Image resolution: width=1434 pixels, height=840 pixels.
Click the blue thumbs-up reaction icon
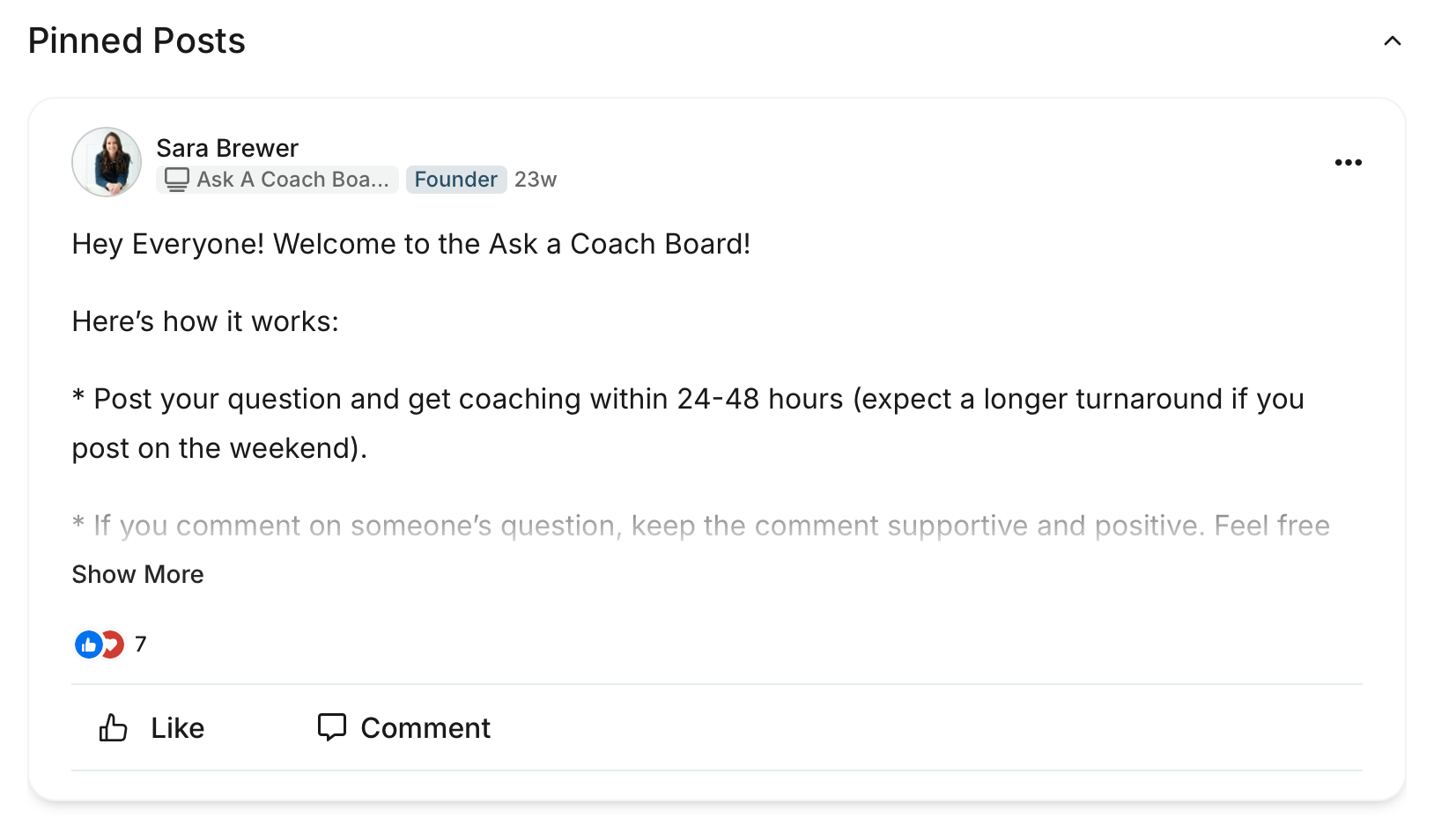click(x=88, y=645)
